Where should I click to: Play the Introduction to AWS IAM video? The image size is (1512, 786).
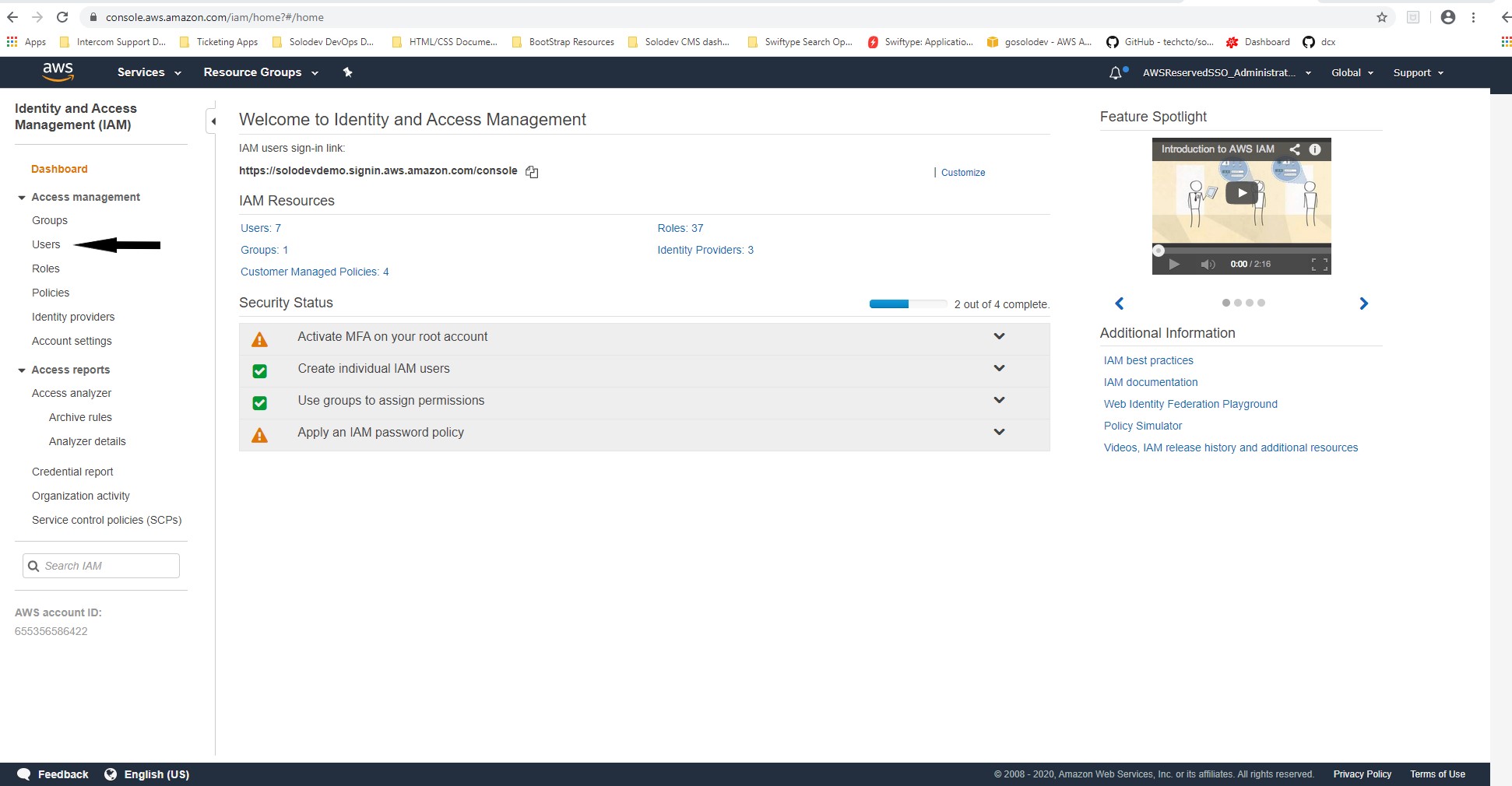[x=1241, y=193]
